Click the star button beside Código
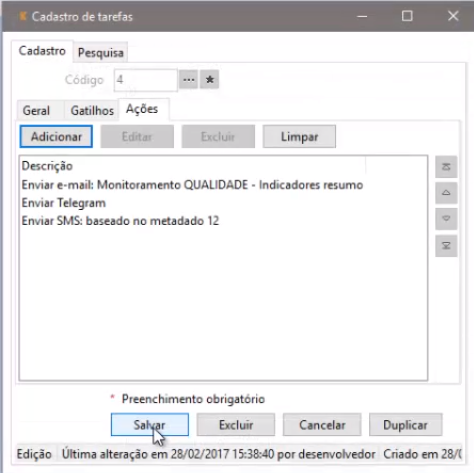 [x=209, y=80]
